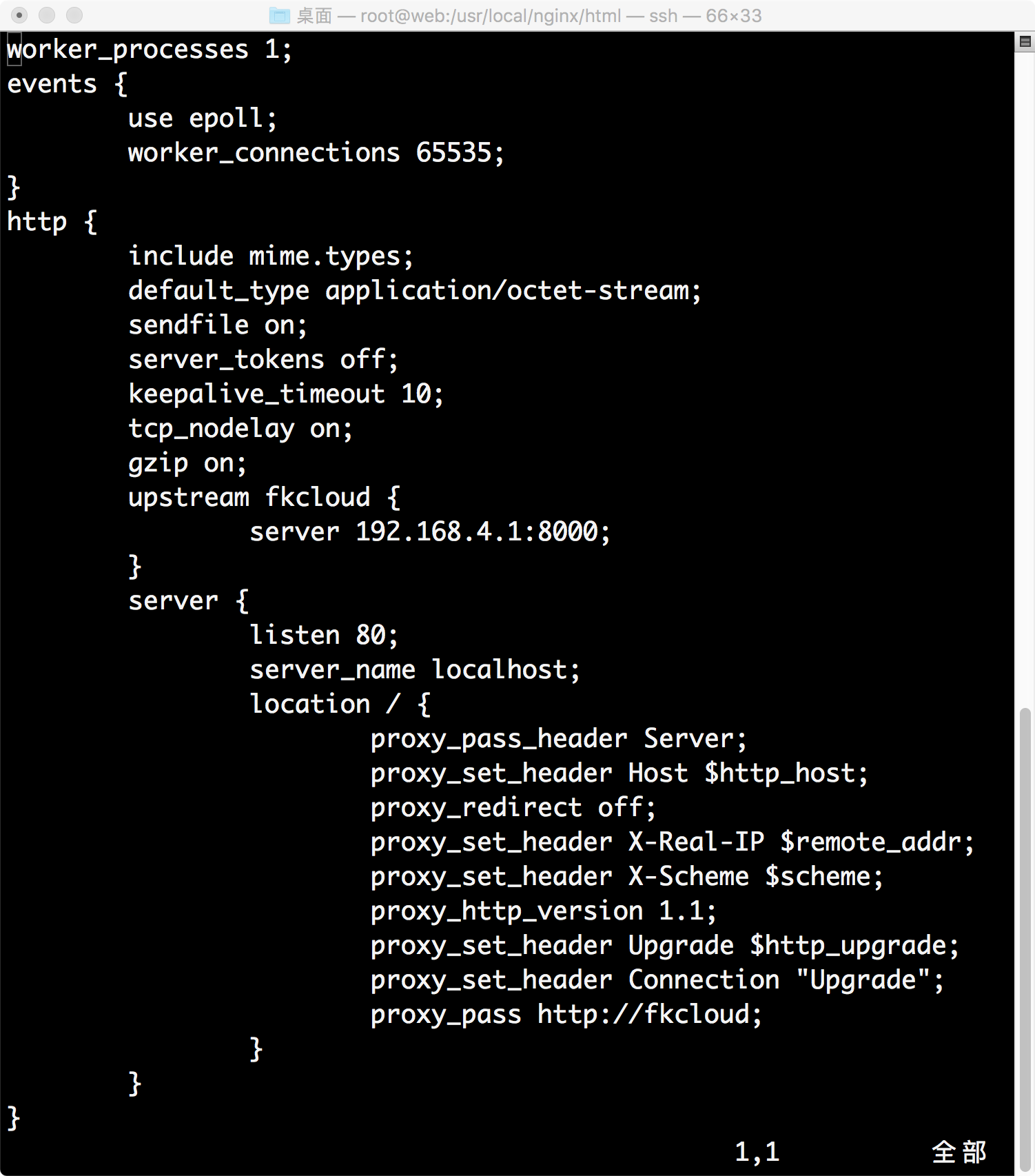The image size is (1035, 1176).
Task: Click the listen 80 directive
Action: coord(323,634)
